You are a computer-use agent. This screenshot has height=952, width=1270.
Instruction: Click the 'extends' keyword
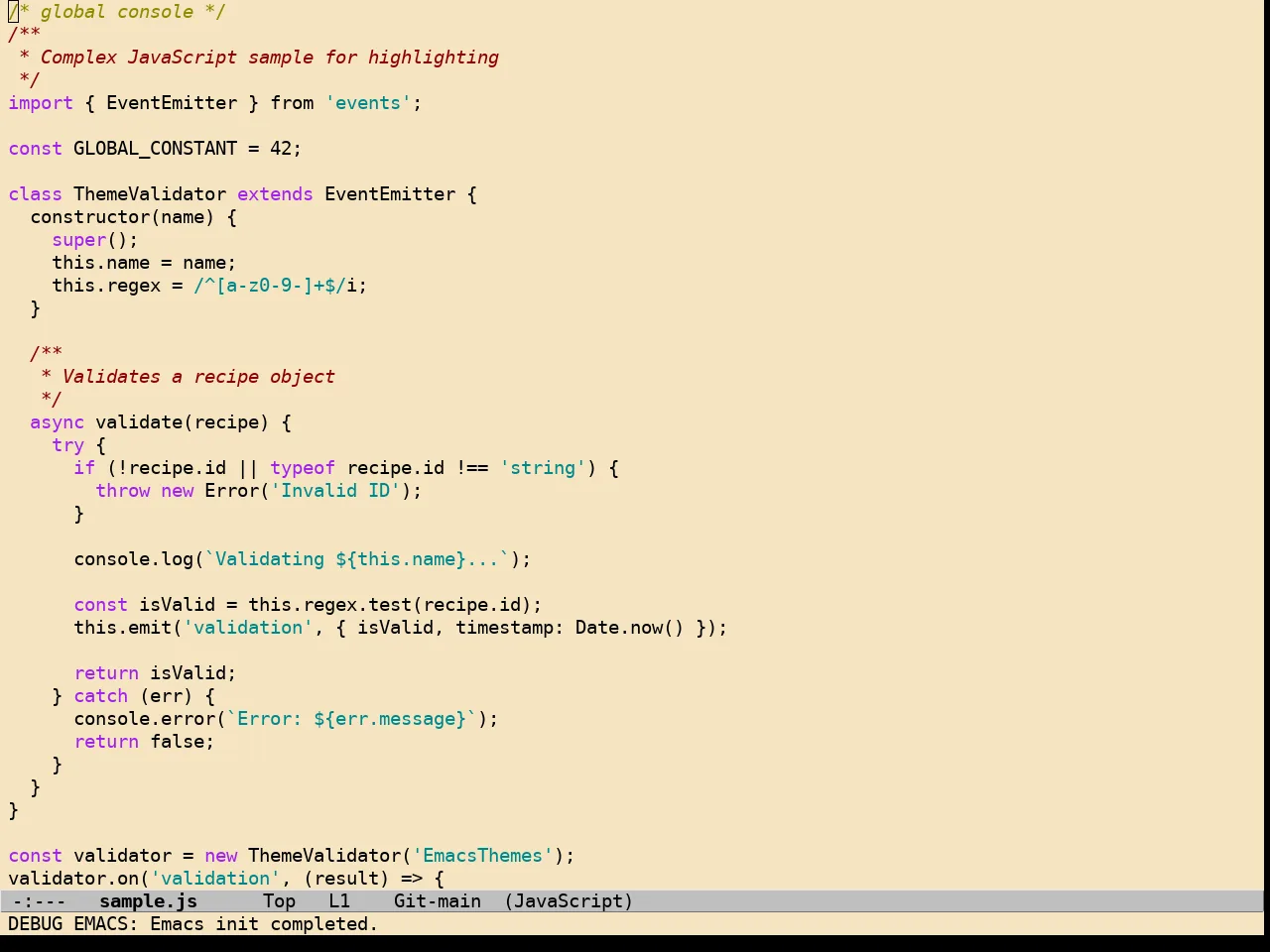click(x=275, y=194)
